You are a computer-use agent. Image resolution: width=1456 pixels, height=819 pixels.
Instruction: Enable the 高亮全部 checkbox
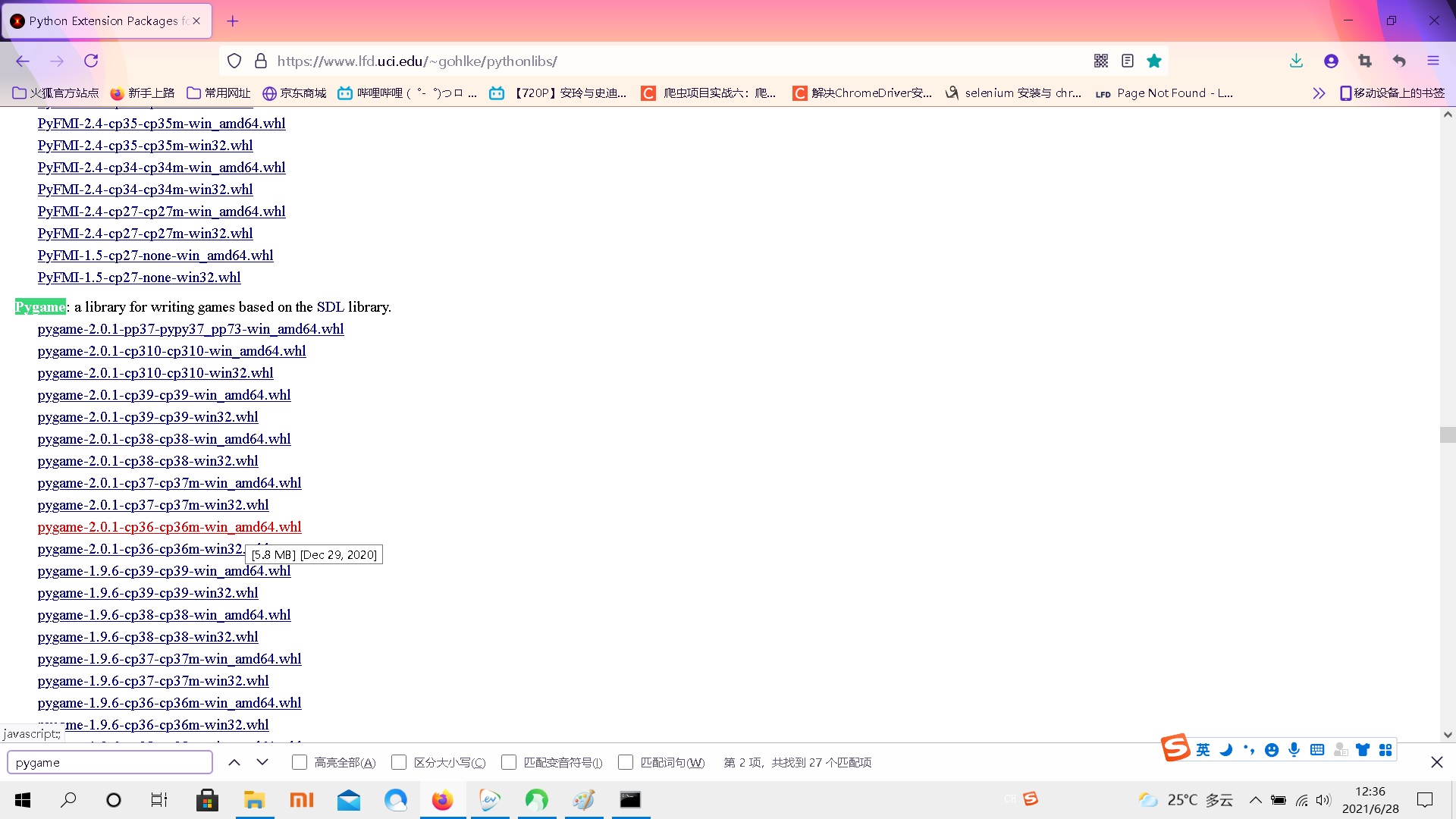[x=299, y=762]
